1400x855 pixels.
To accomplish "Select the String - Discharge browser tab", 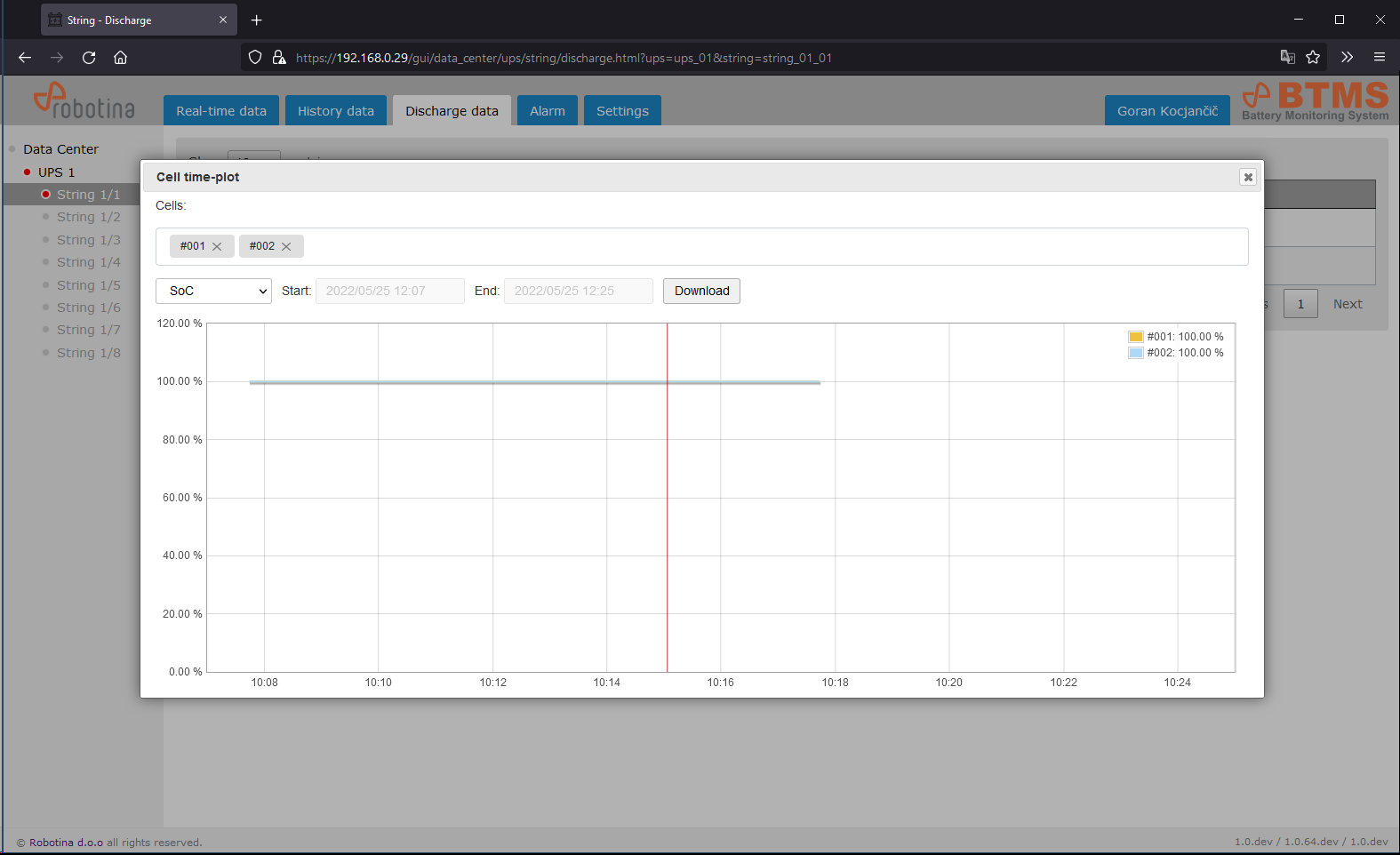I will [139, 20].
